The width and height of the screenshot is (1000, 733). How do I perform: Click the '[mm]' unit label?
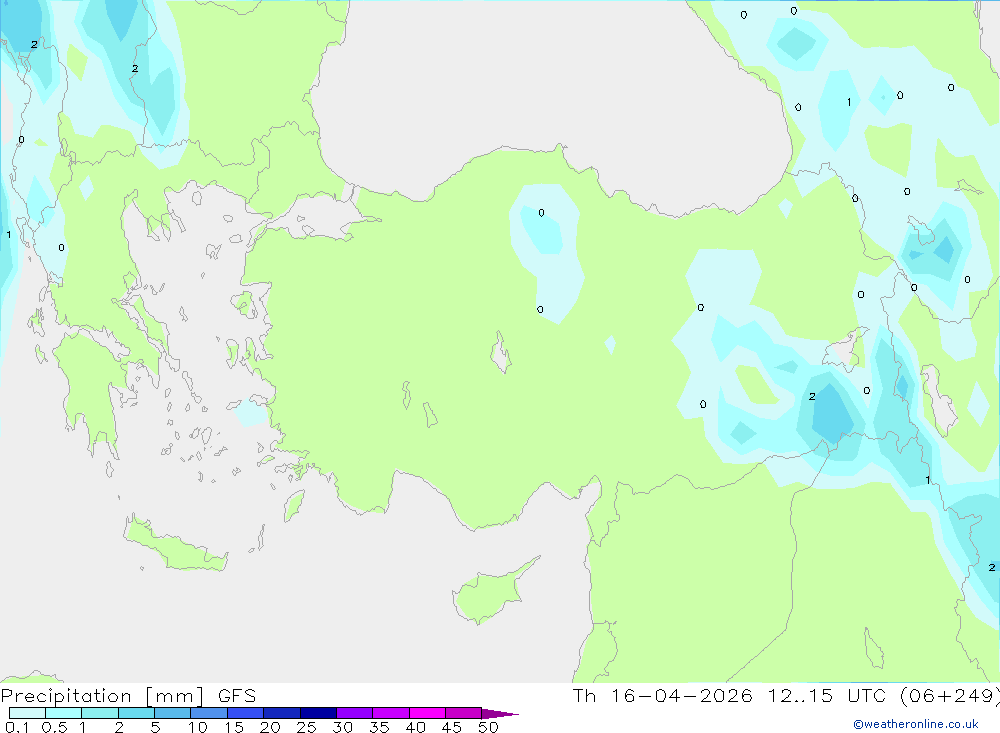click(175, 696)
